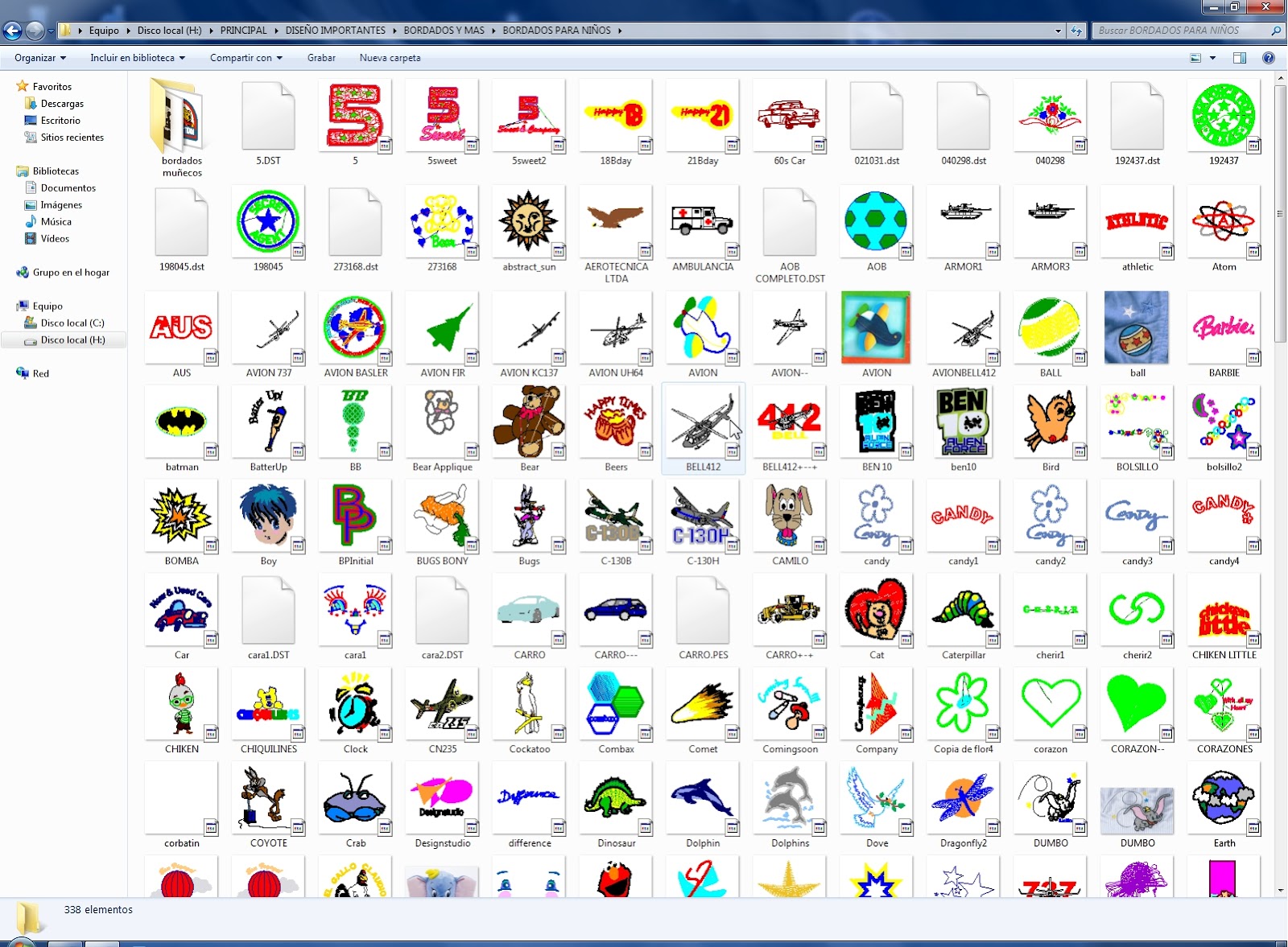
Task: Open the Organizar menu
Action: pos(40,58)
